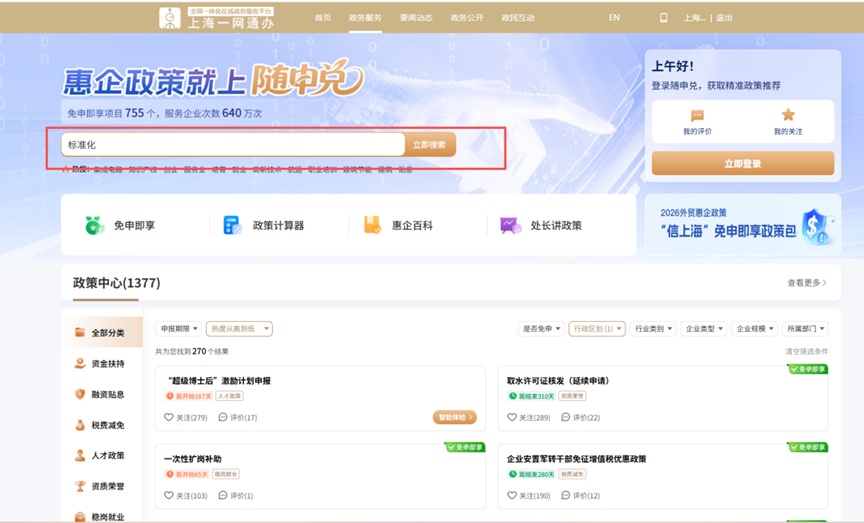The image size is (864, 523).
Task: Open the 首页 navigation tab
Action: 323,18
